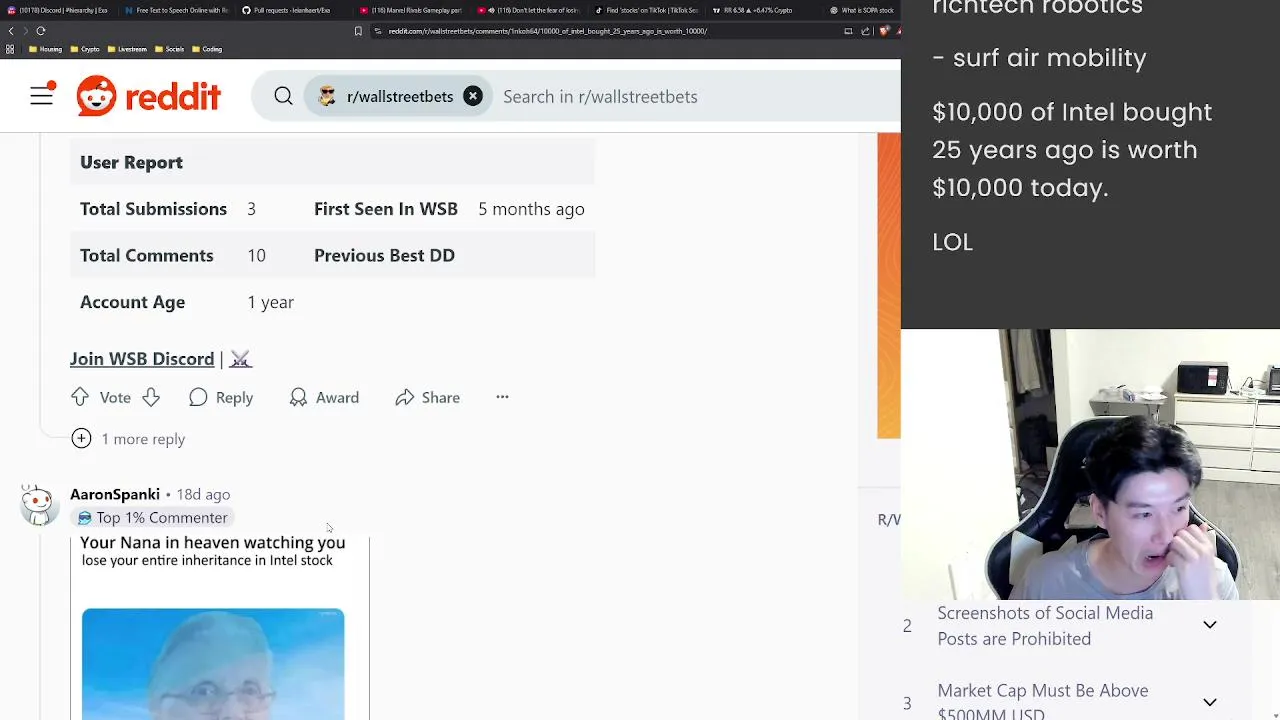Click the apps grid icon in bookmarks bar
Viewport: 1280px width, 720px height.
point(10,49)
